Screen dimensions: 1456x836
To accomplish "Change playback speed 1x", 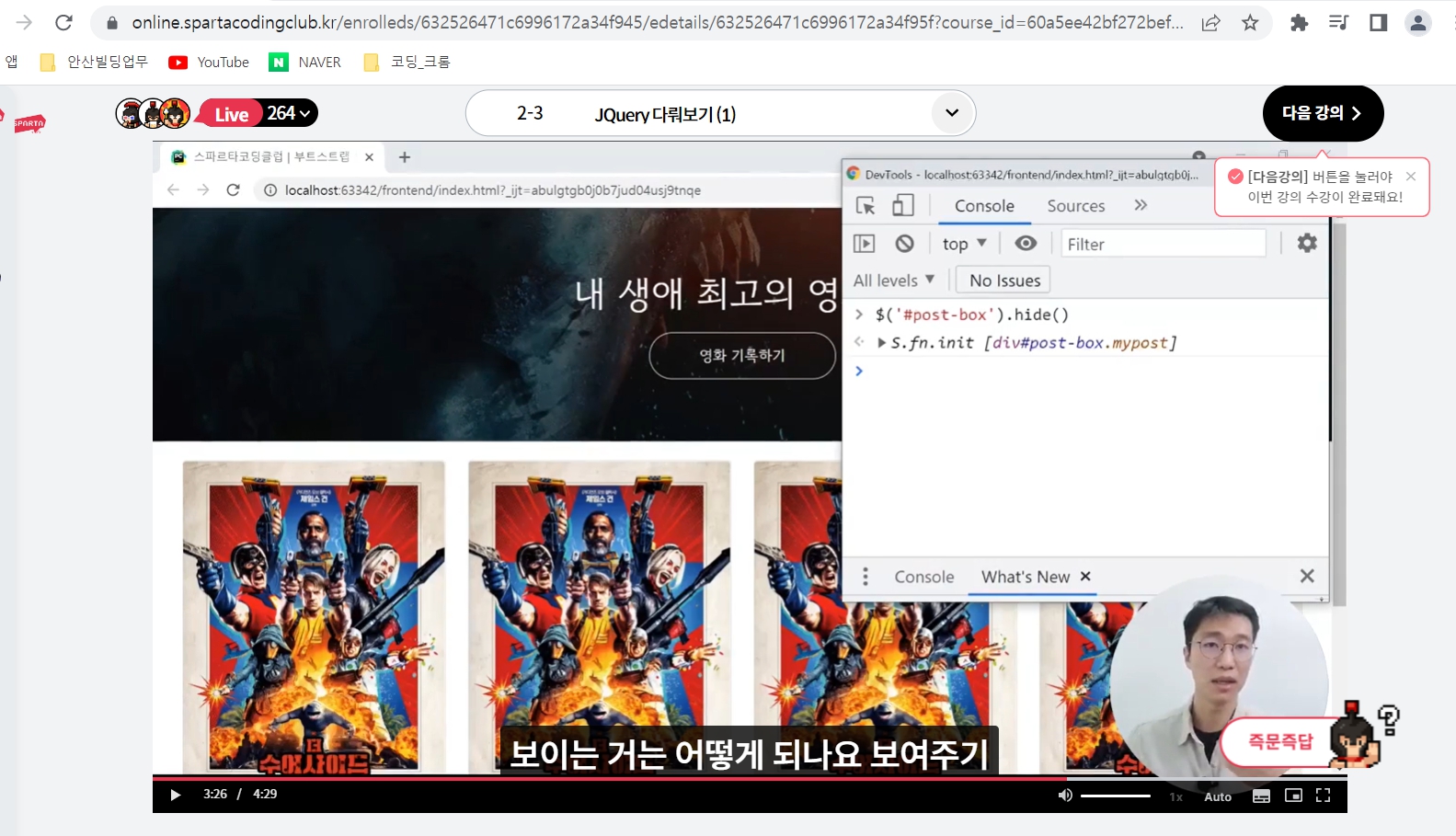I will click(1175, 797).
